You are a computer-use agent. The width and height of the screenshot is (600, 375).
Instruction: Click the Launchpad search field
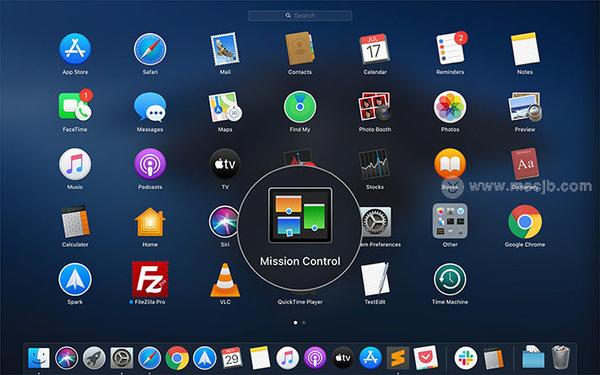coord(300,16)
